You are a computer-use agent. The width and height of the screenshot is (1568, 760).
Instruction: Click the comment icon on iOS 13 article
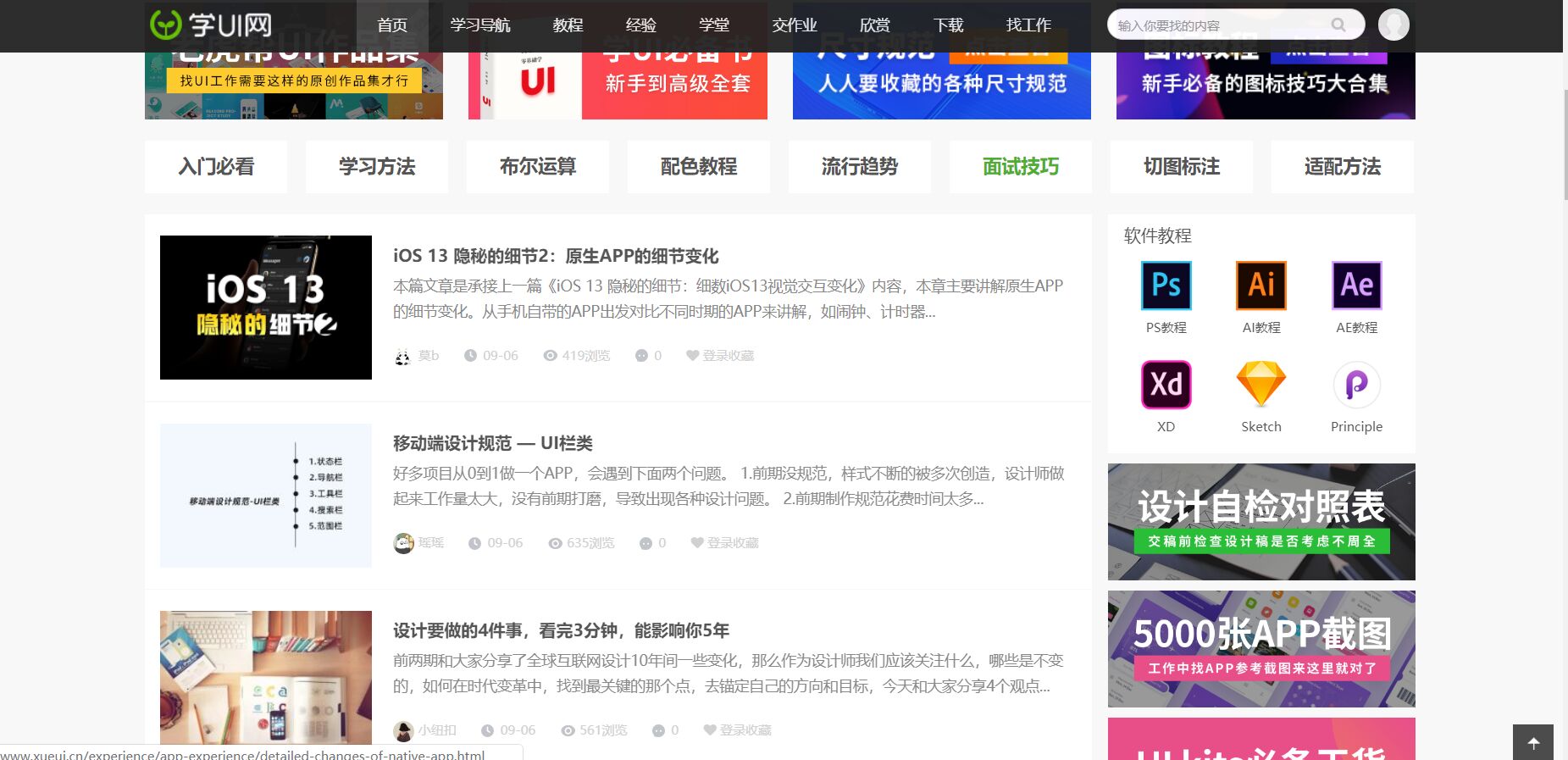641,356
